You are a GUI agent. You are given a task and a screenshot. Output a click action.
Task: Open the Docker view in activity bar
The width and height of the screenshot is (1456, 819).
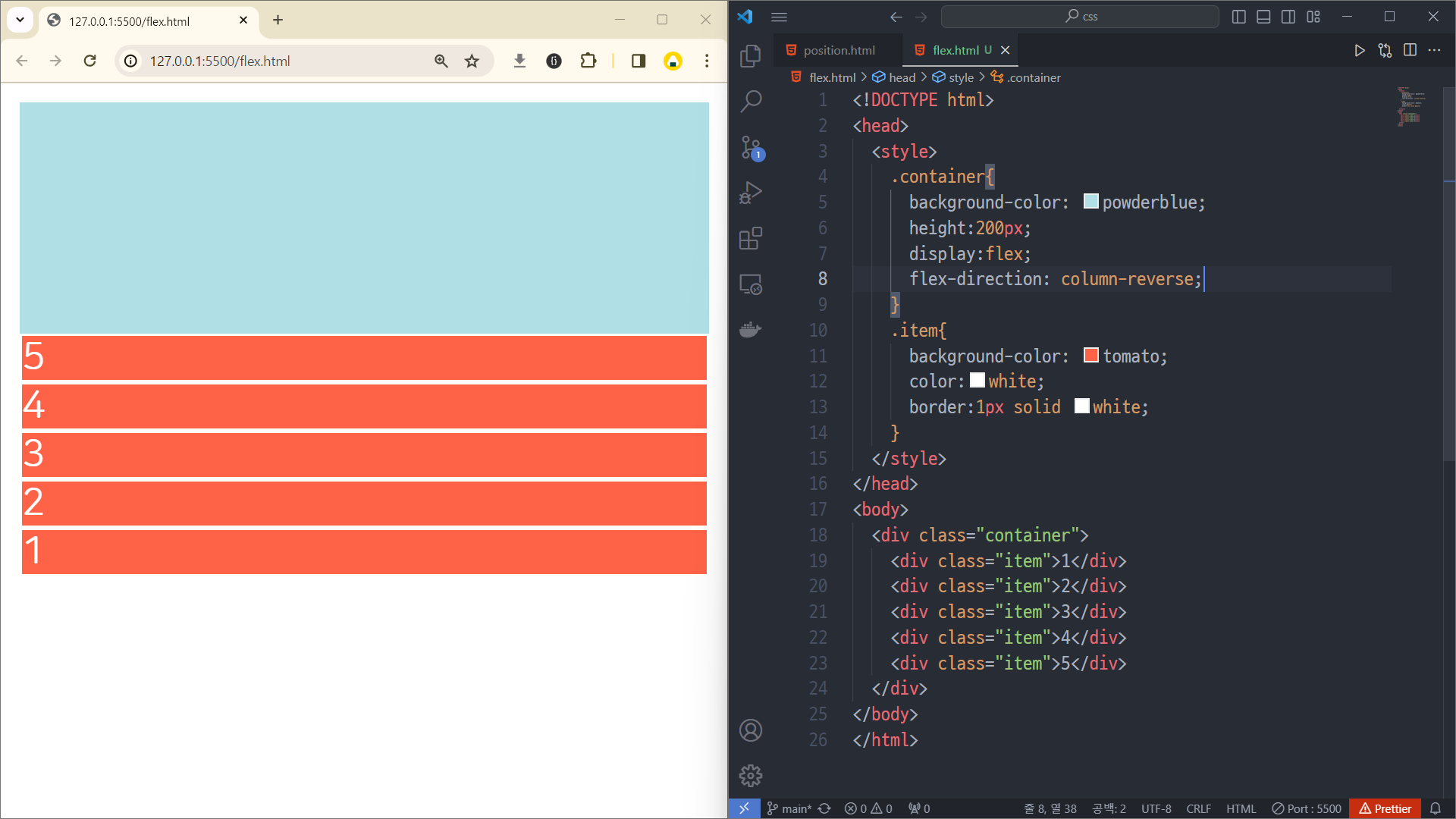coord(750,330)
